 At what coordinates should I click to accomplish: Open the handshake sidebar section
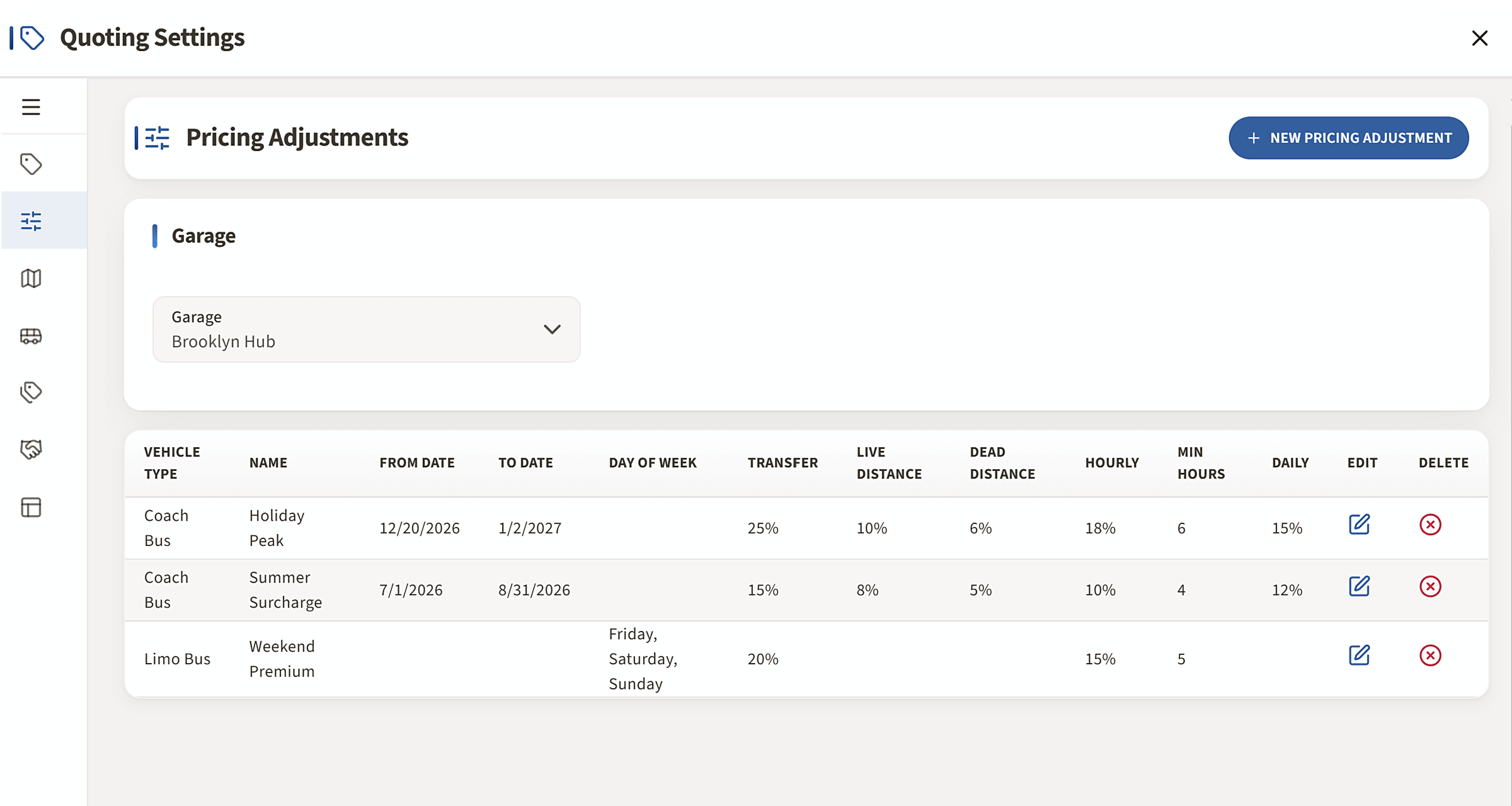pos(31,450)
